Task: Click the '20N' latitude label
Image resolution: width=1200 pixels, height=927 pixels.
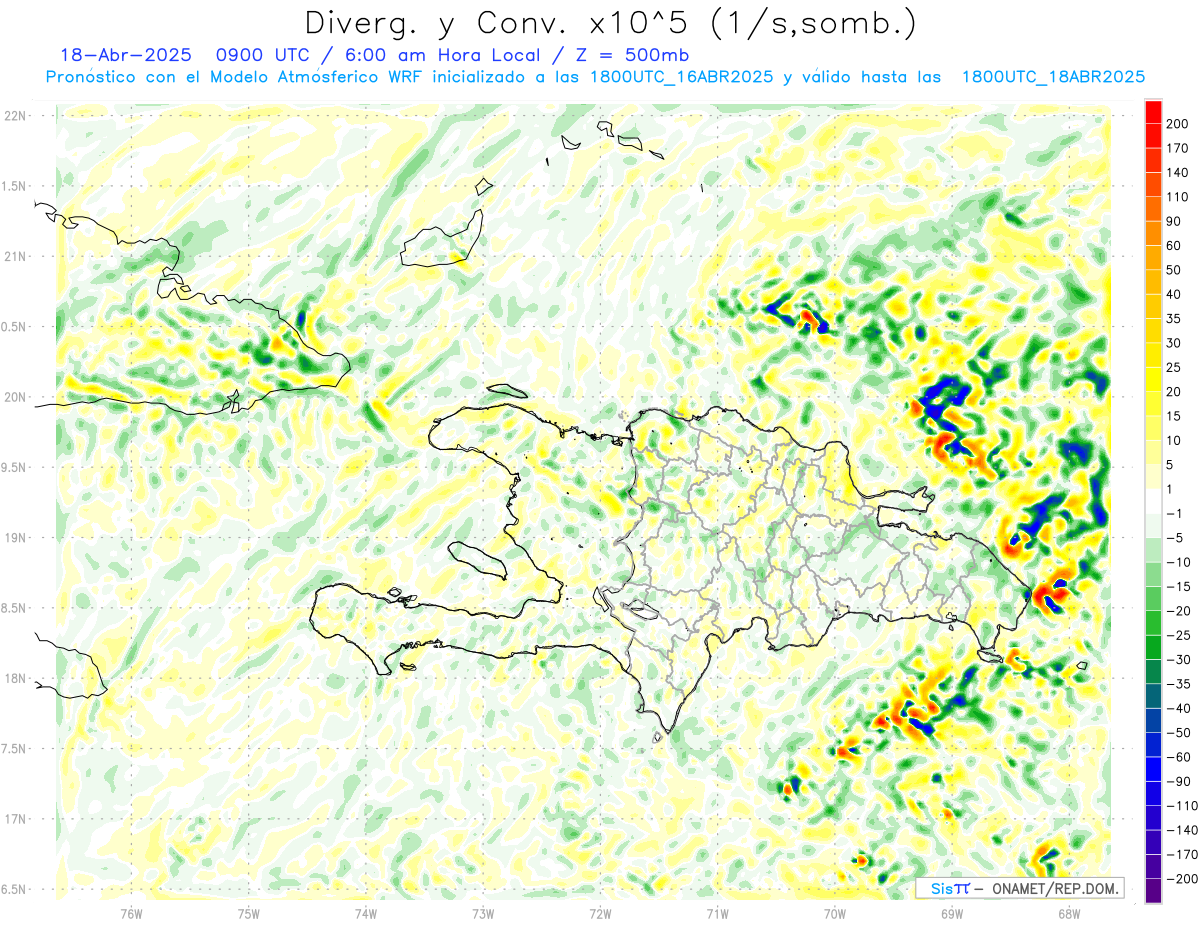Action: tap(15, 397)
